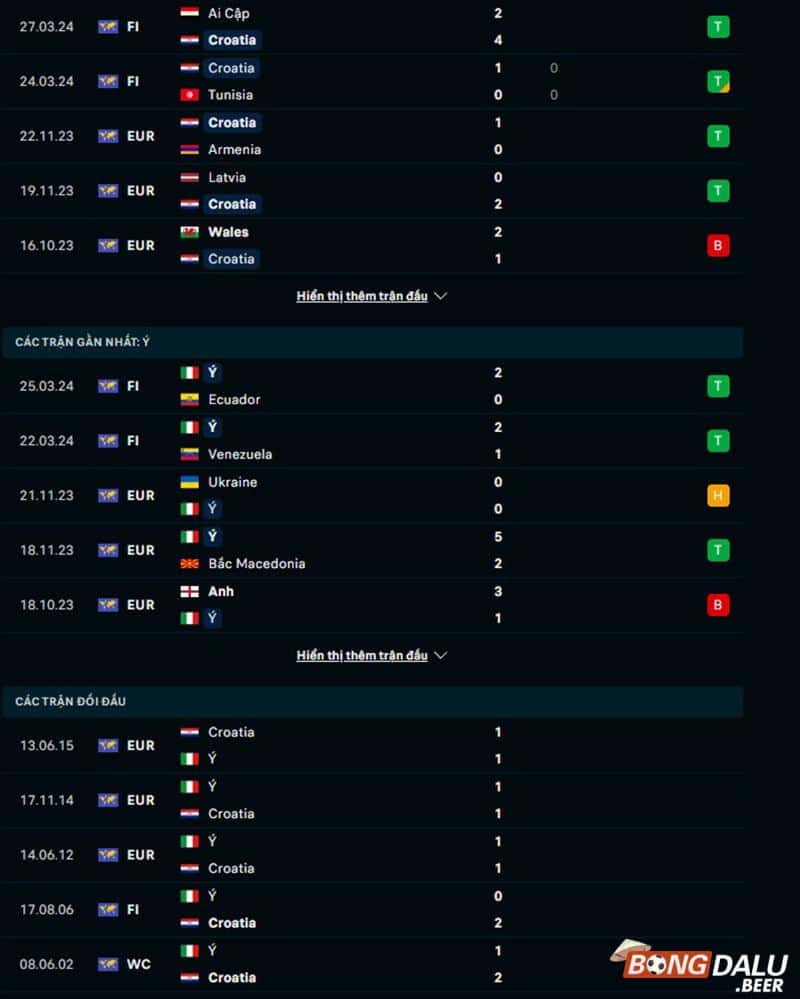
Task: Click the competition badge beside 16.10.23
Action: pos(106,245)
